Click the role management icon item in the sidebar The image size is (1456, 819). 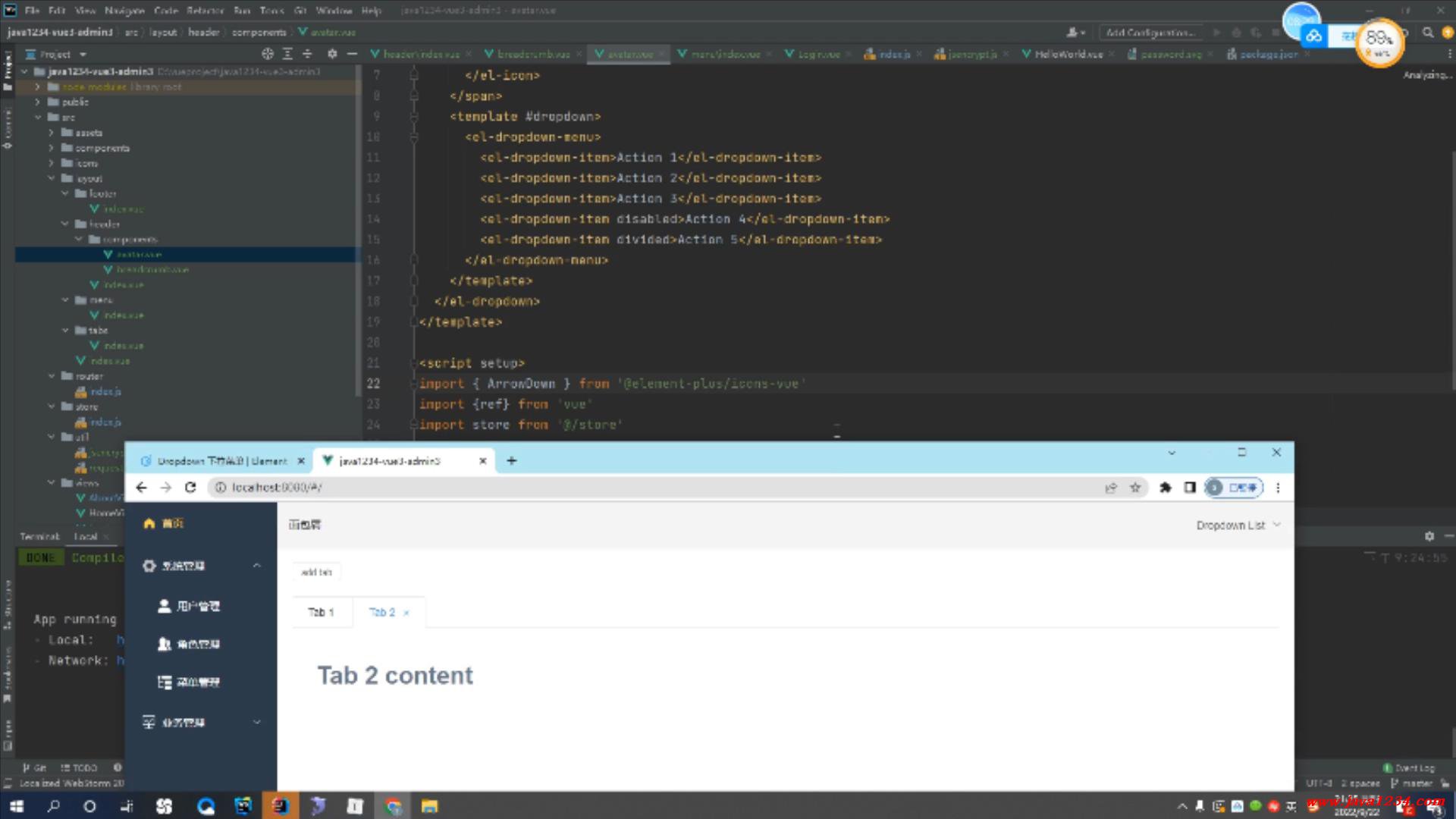pos(164,644)
